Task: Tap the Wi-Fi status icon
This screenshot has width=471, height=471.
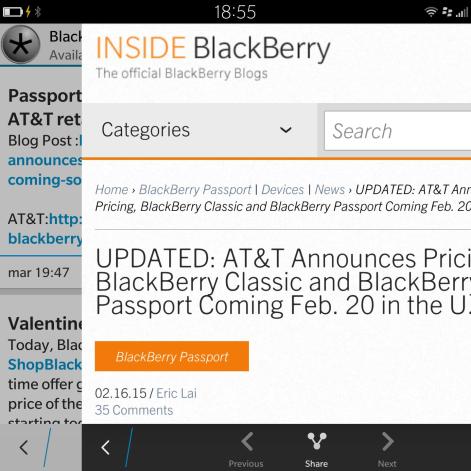Action: [x=431, y=12]
